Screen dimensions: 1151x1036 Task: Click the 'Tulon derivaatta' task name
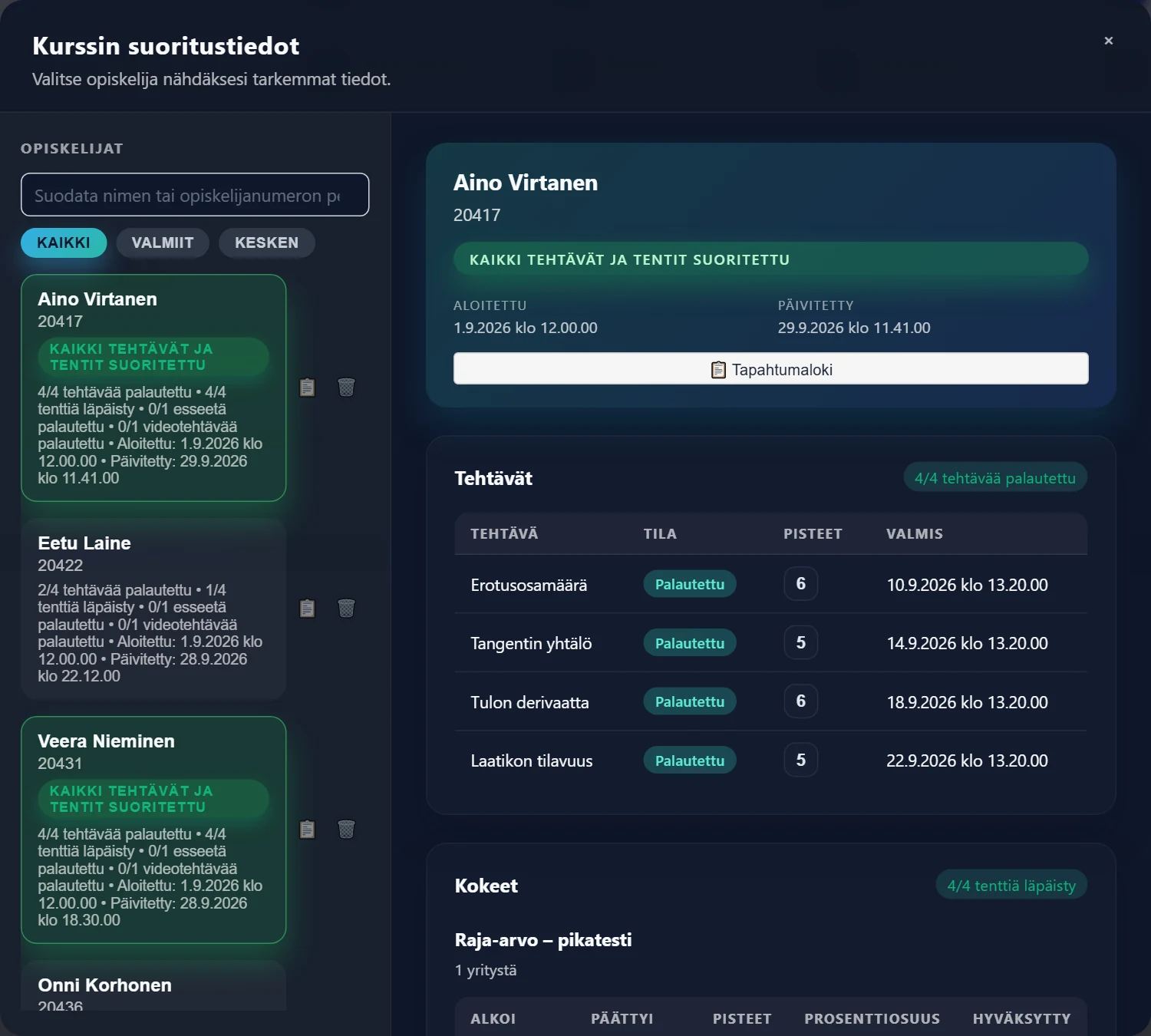[x=529, y=702]
